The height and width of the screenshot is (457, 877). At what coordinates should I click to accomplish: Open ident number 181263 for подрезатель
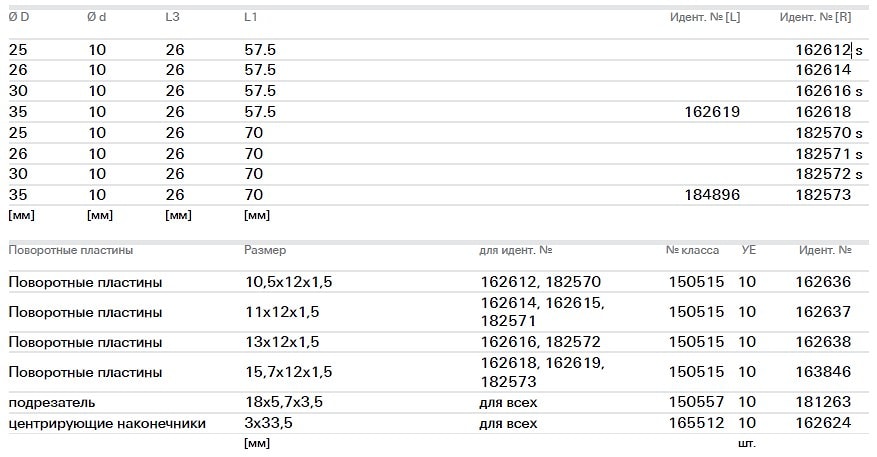(x=823, y=402)
